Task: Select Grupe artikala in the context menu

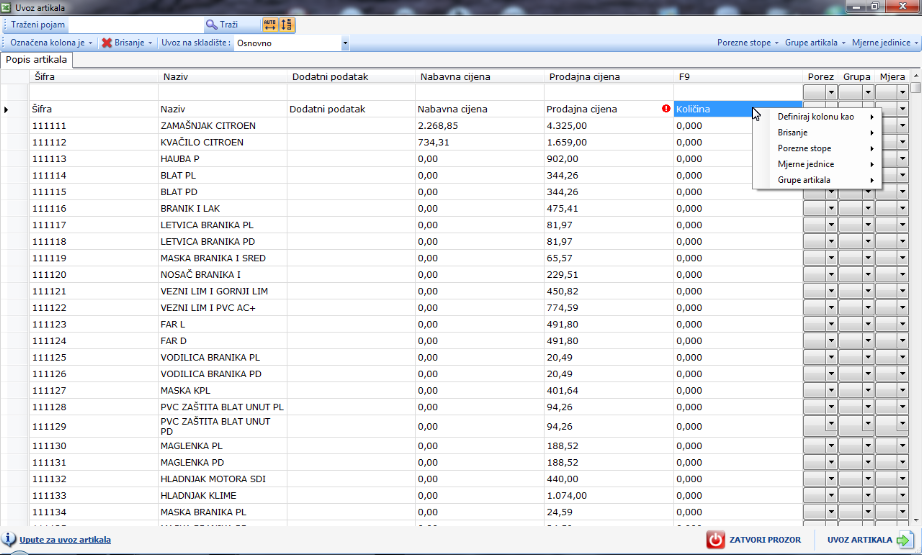Action: coord(817,180)
